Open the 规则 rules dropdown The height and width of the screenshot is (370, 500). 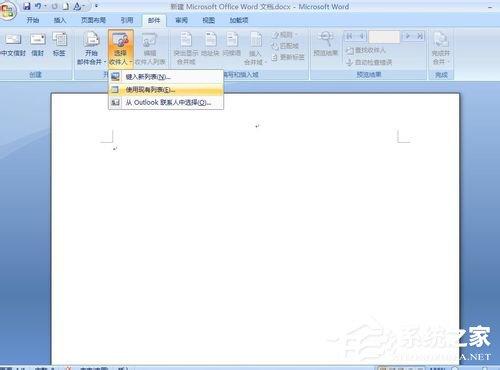[x=284, y=35]
